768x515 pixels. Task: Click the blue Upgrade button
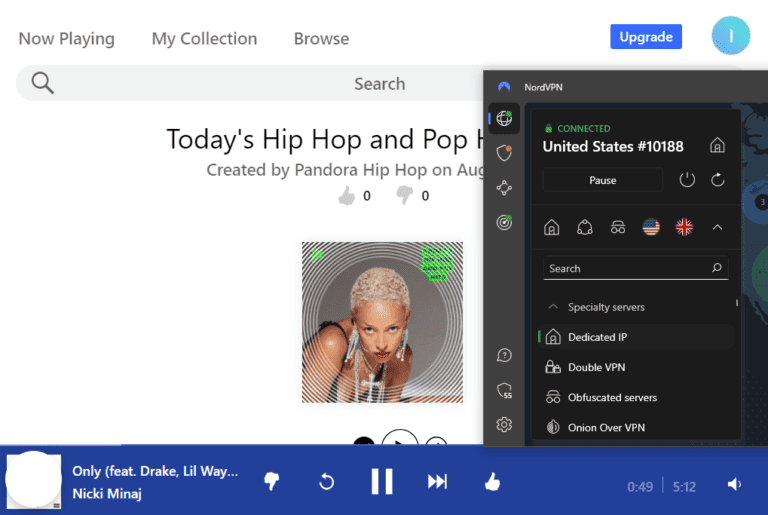click(x=645, y=37)
